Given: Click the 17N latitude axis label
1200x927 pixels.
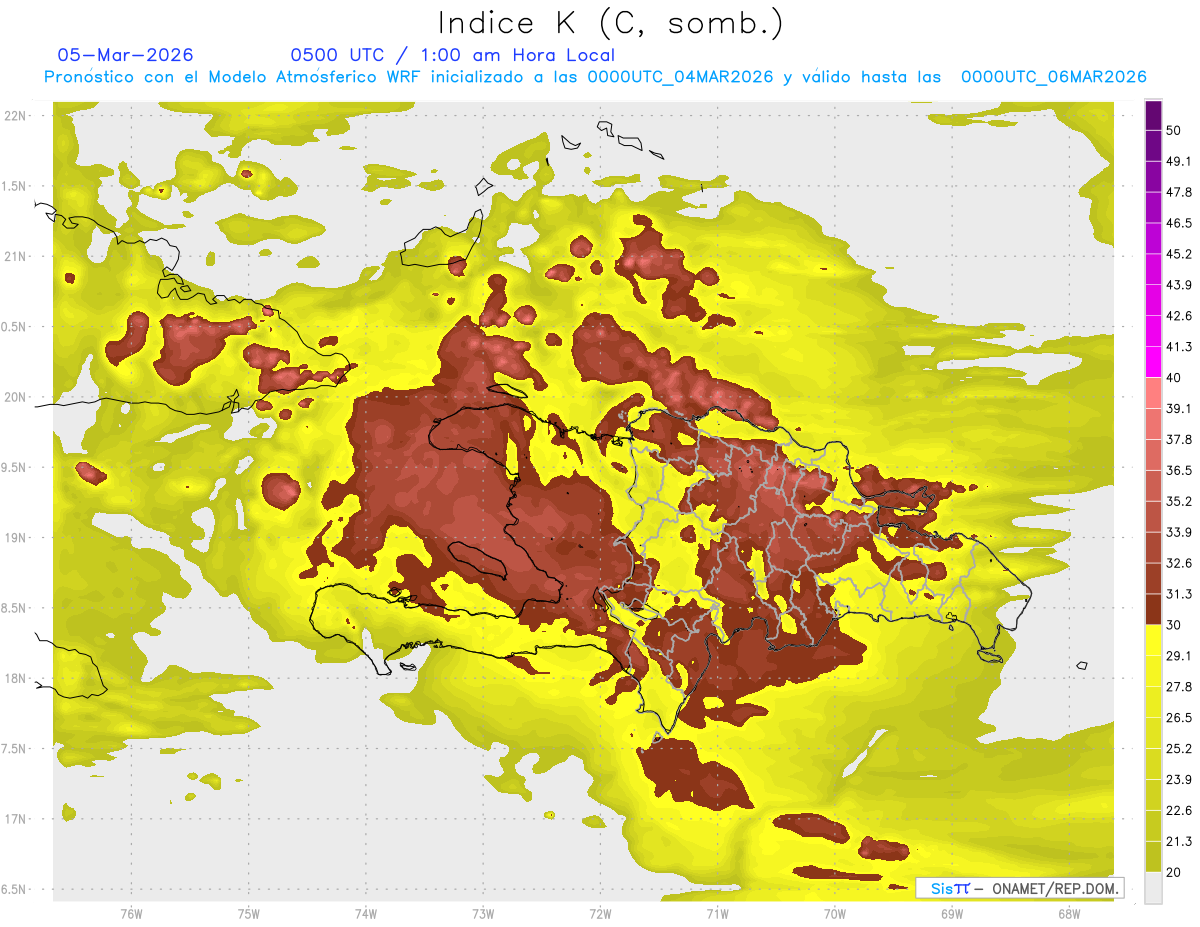Looking at the screenshot, I should 15,819.
